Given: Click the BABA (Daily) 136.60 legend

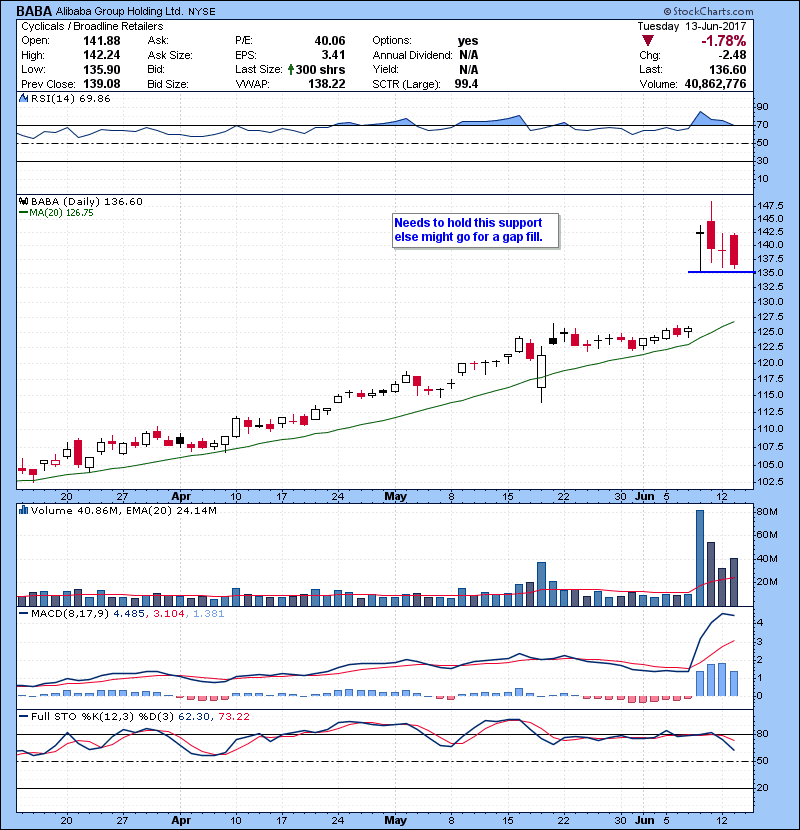Looking at the screenshot, I should [87, 201].
